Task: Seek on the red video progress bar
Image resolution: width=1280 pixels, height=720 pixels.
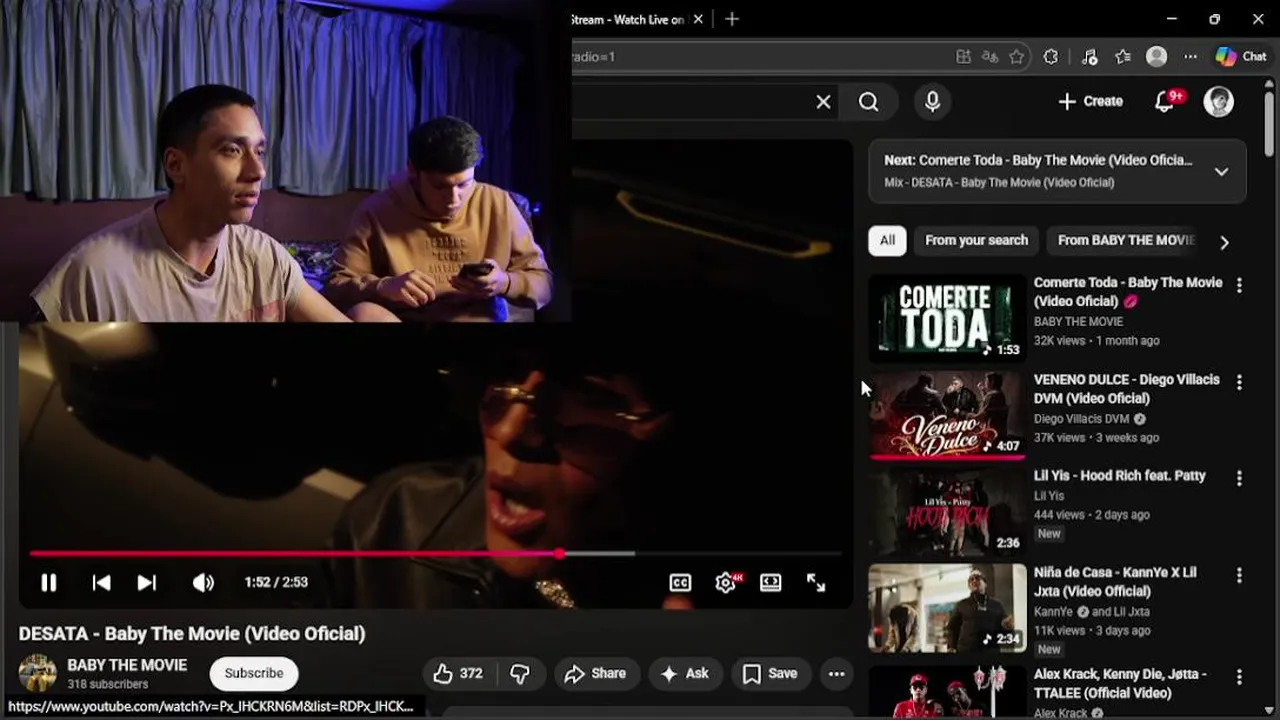Action: [x=436, y=553]
